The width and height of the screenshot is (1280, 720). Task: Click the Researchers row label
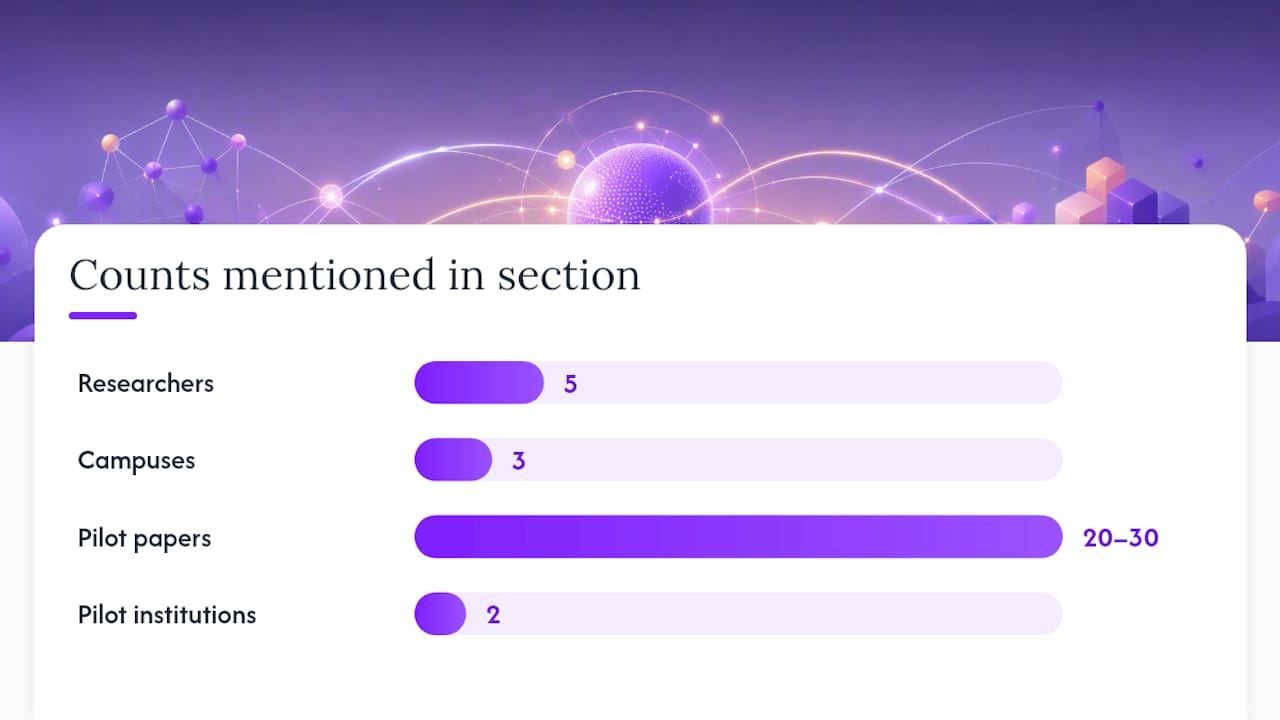(x=146, y=383)
